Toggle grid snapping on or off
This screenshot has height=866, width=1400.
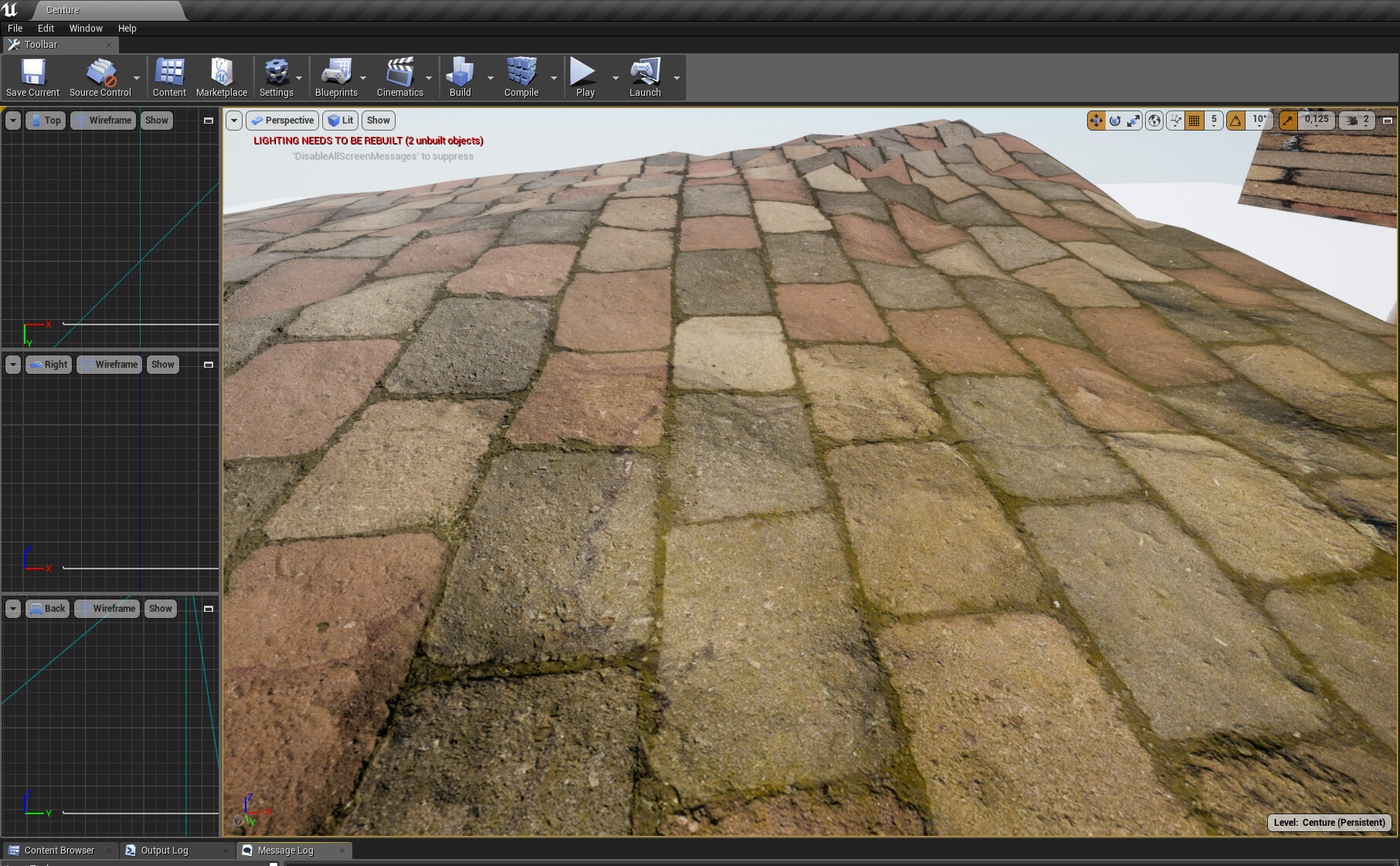[1194, 121]
